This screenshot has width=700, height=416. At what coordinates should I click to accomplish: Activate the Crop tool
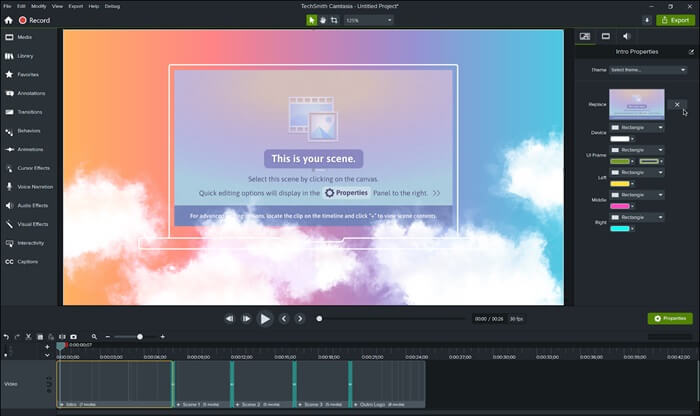pyautogui.click(x=334, y=20)
